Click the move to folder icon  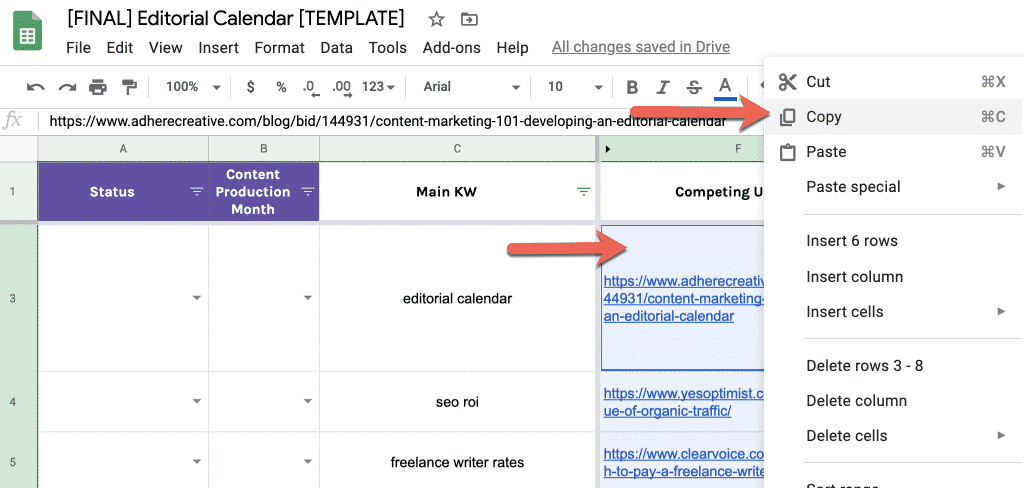pyautogui.click(x=469, y=20)
